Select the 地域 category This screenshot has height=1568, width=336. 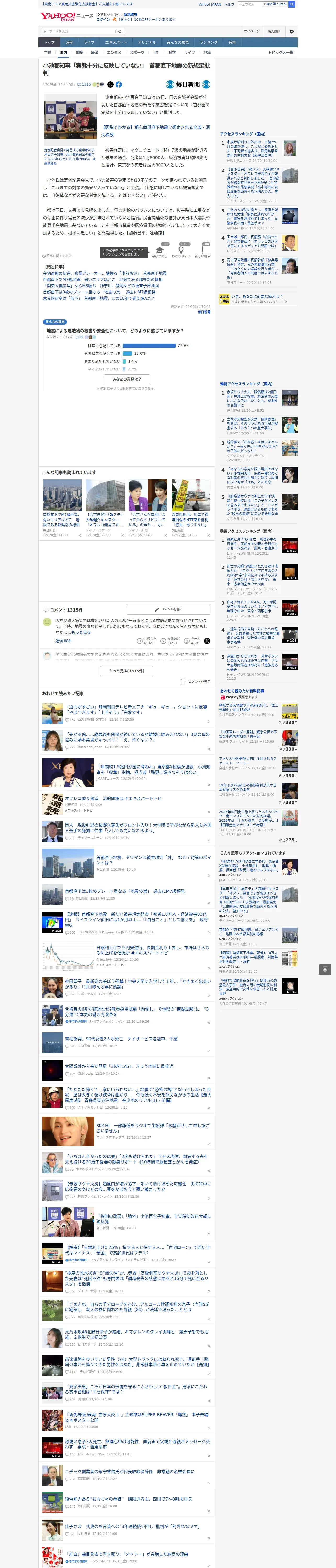click(207, 52)
